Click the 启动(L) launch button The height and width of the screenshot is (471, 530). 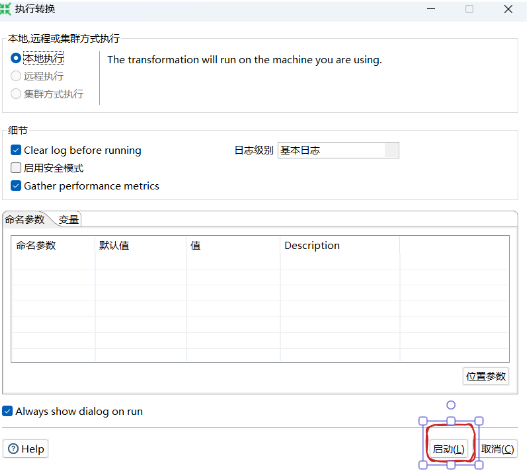449,449
